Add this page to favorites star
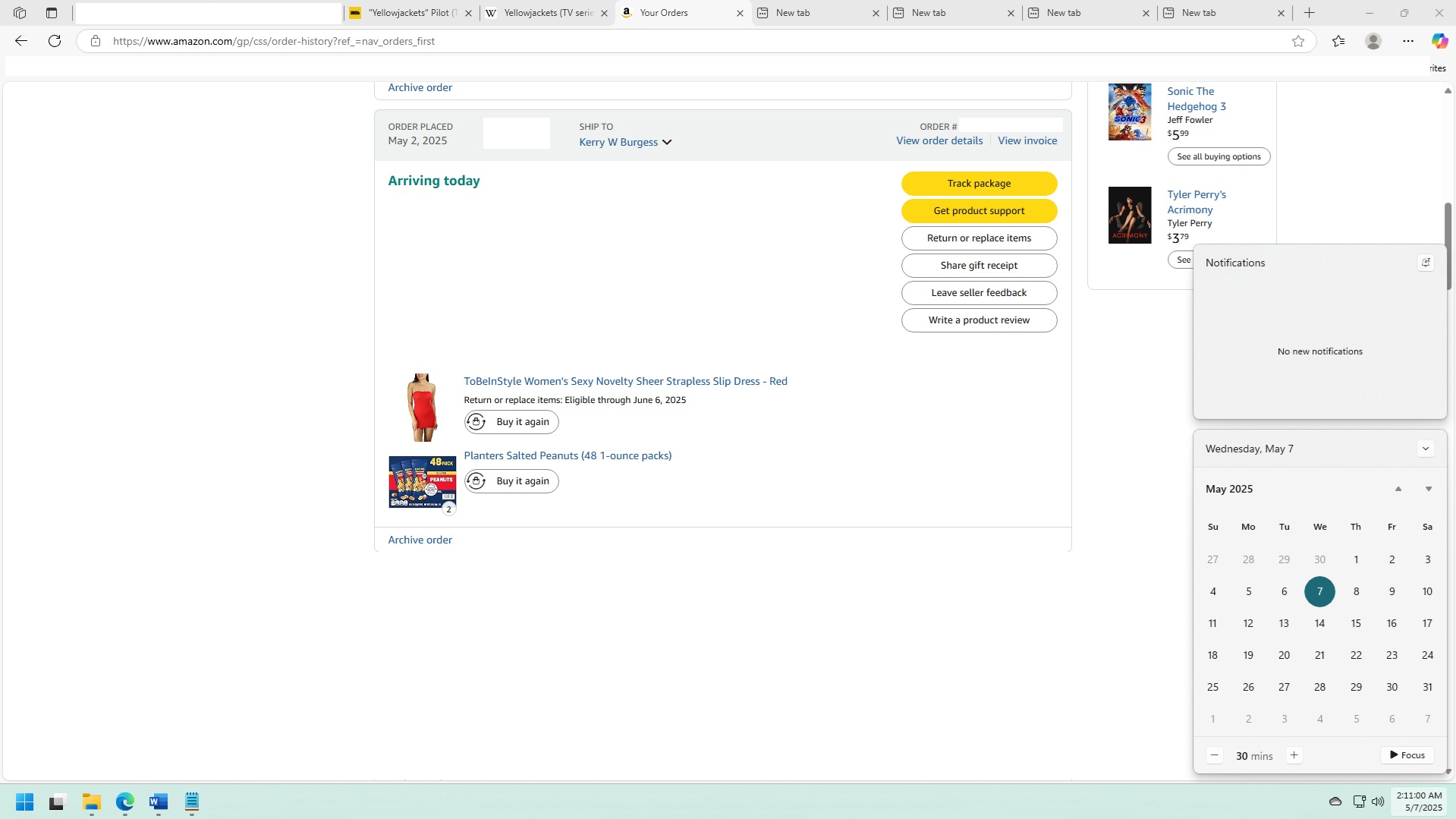Image resolution: width=1456 pixels, height=819 pixels. (x=1298, y=41)
